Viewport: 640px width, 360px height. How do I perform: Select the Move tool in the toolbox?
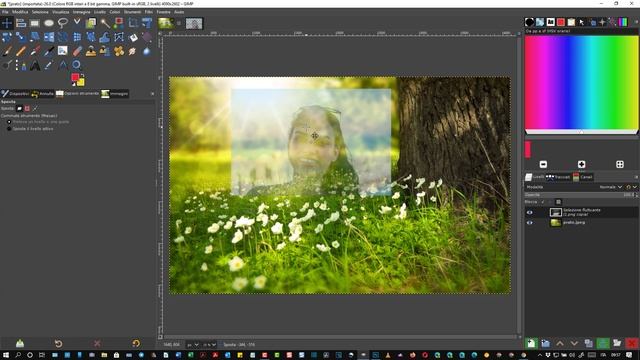tap(7, 23)
